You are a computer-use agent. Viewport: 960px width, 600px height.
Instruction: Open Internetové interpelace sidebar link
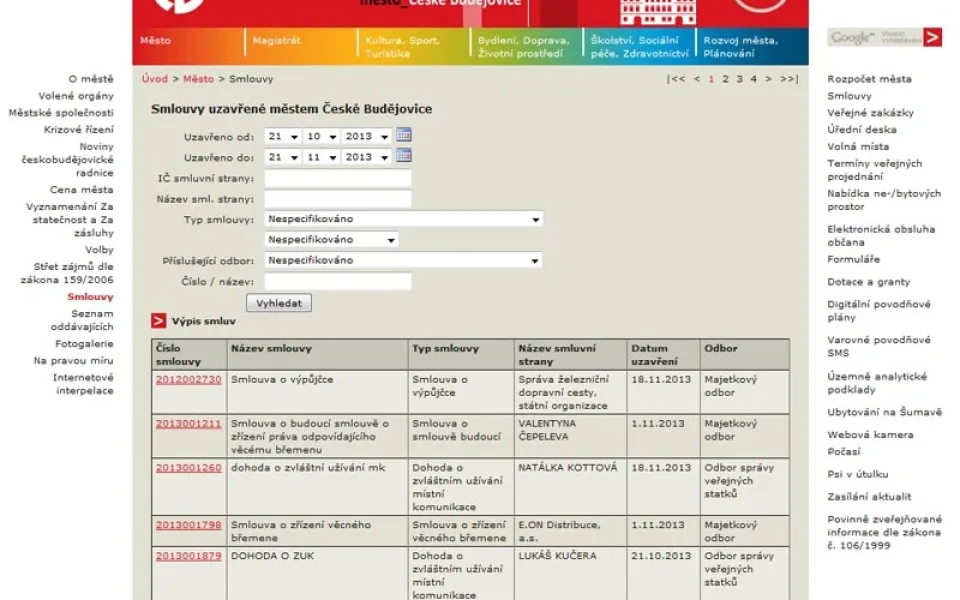click(x=83, y=384)
